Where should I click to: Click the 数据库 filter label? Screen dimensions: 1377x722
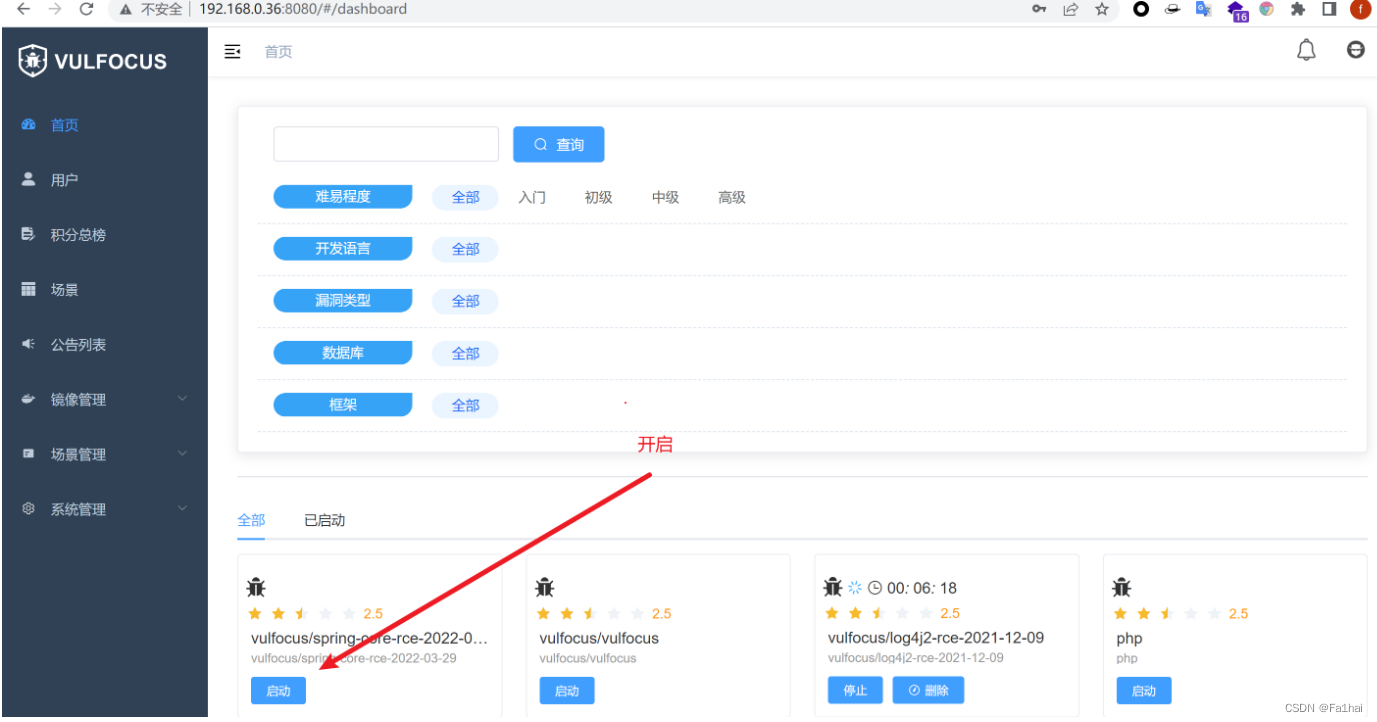(x=343, y=353)
